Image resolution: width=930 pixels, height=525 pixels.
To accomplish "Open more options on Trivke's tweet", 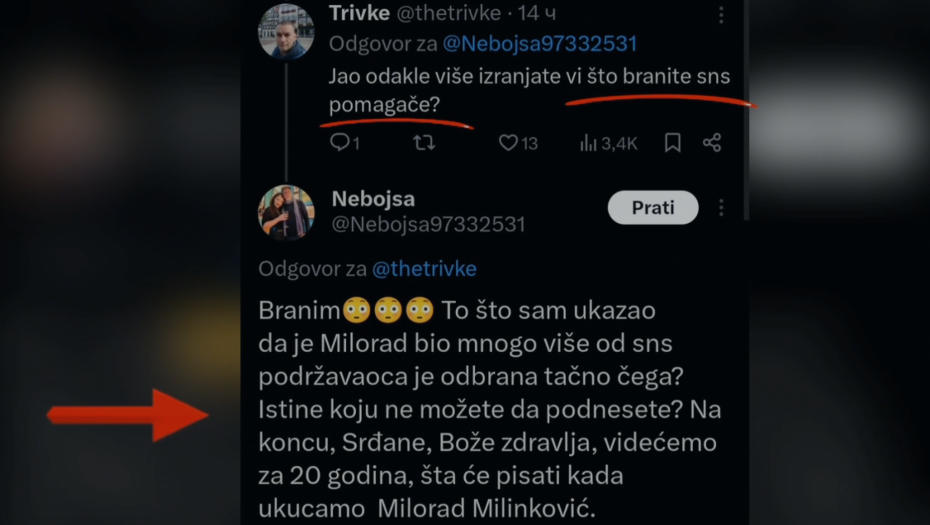I will [x=721, y=16].
